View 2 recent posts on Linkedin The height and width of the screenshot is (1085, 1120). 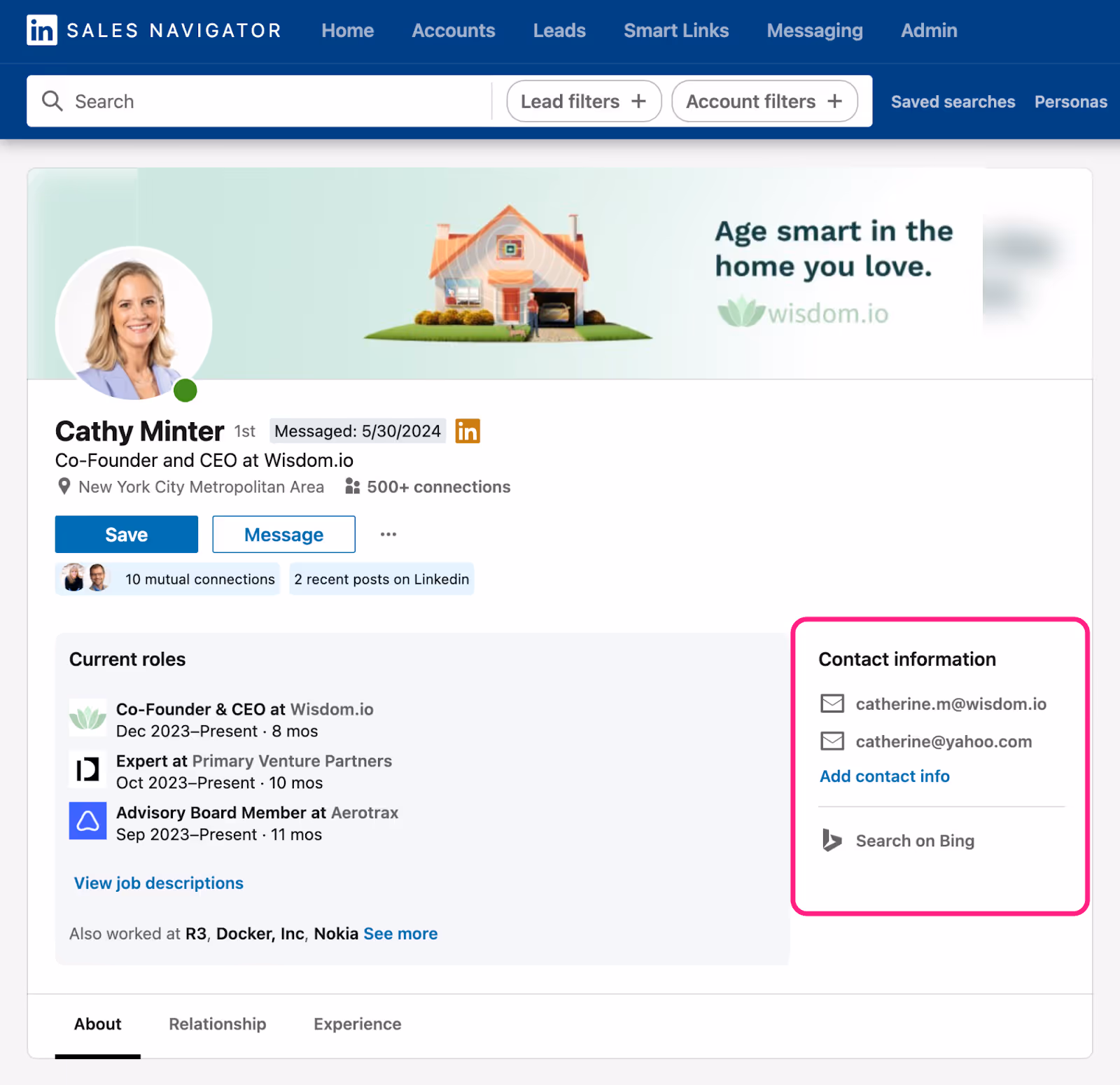point(381,579)
